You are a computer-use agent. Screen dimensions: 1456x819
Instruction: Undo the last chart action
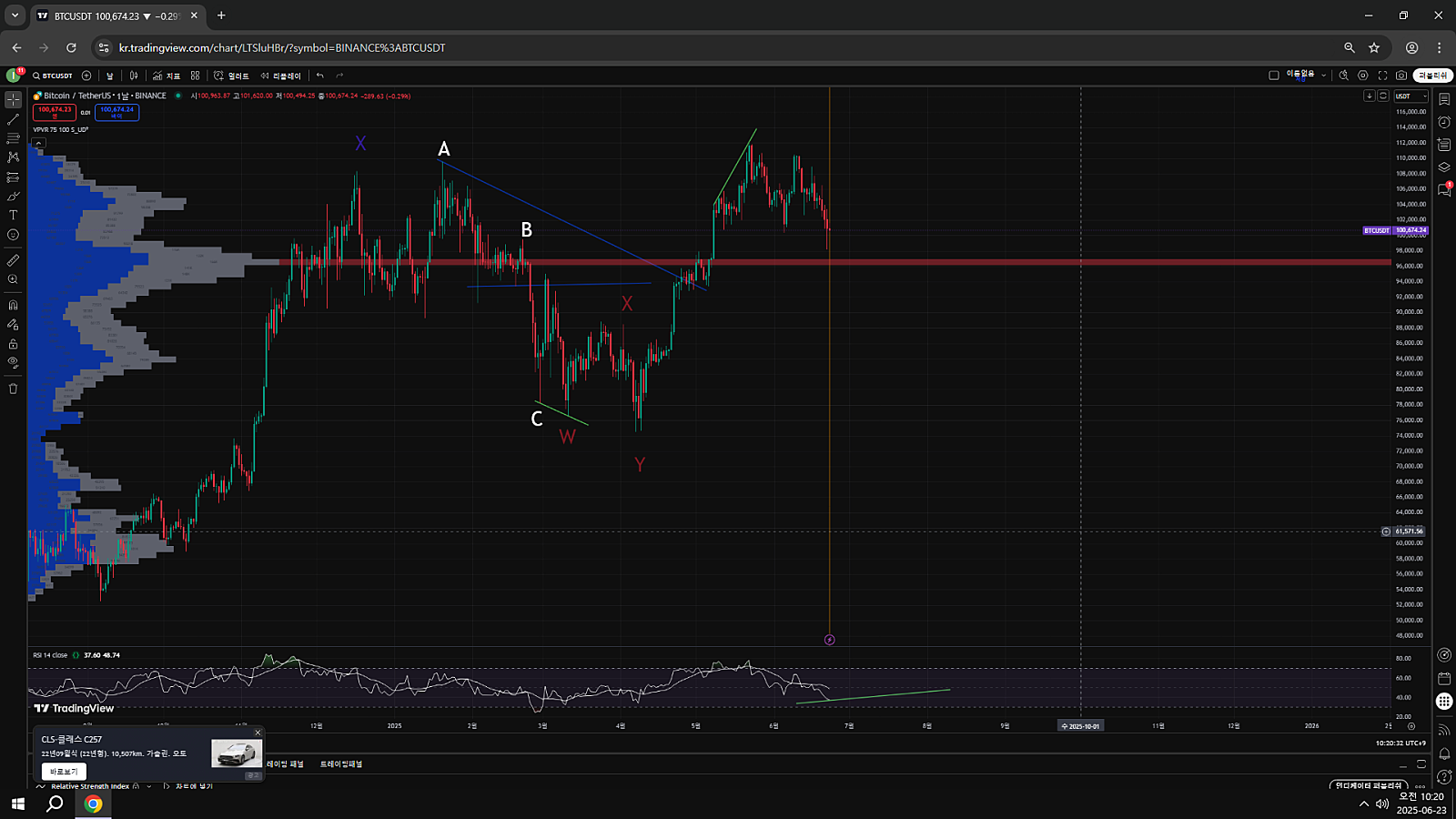click(x=320, y=76)
